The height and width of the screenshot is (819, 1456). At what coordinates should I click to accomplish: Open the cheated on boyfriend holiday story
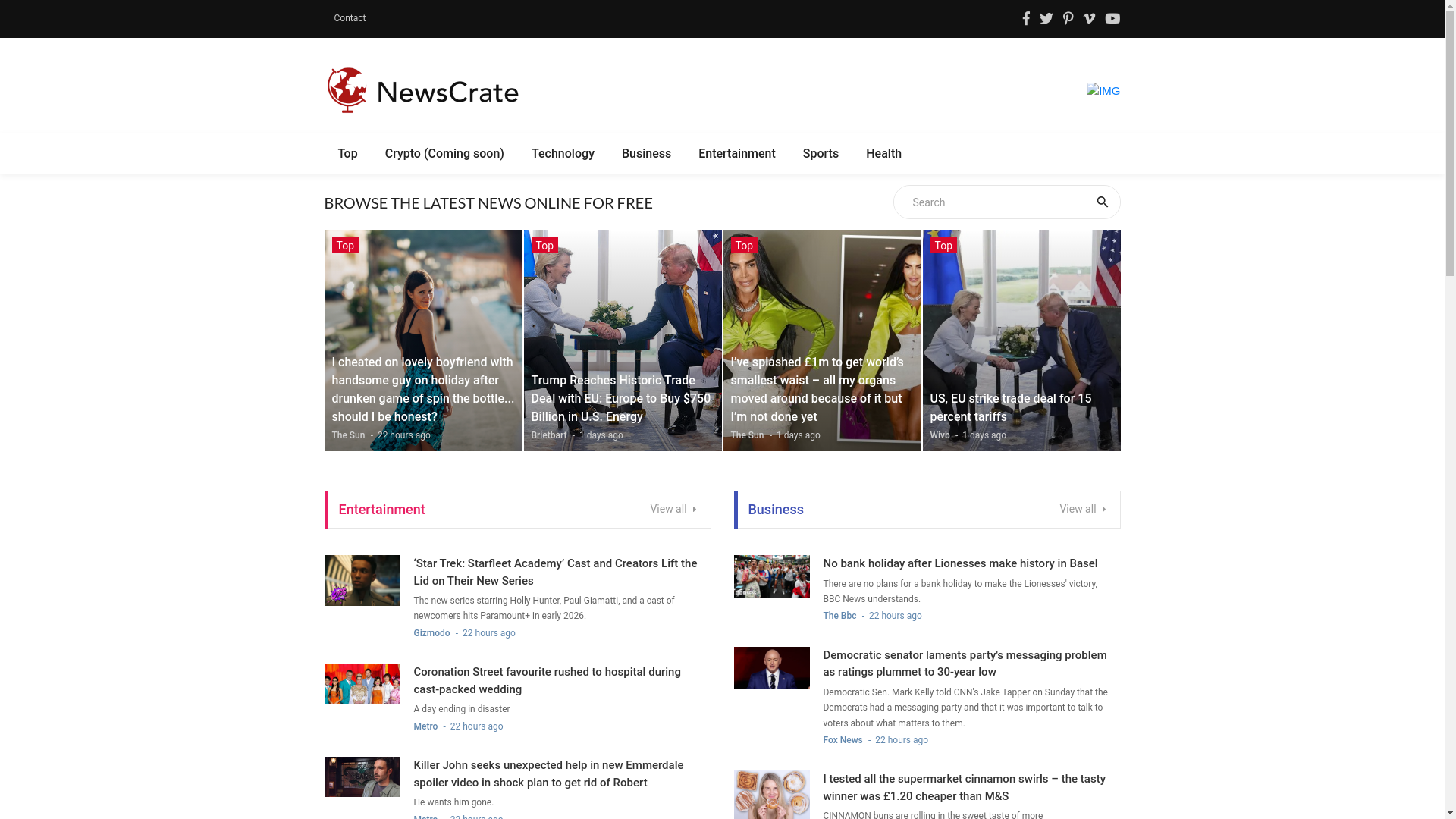click(423, 389)
